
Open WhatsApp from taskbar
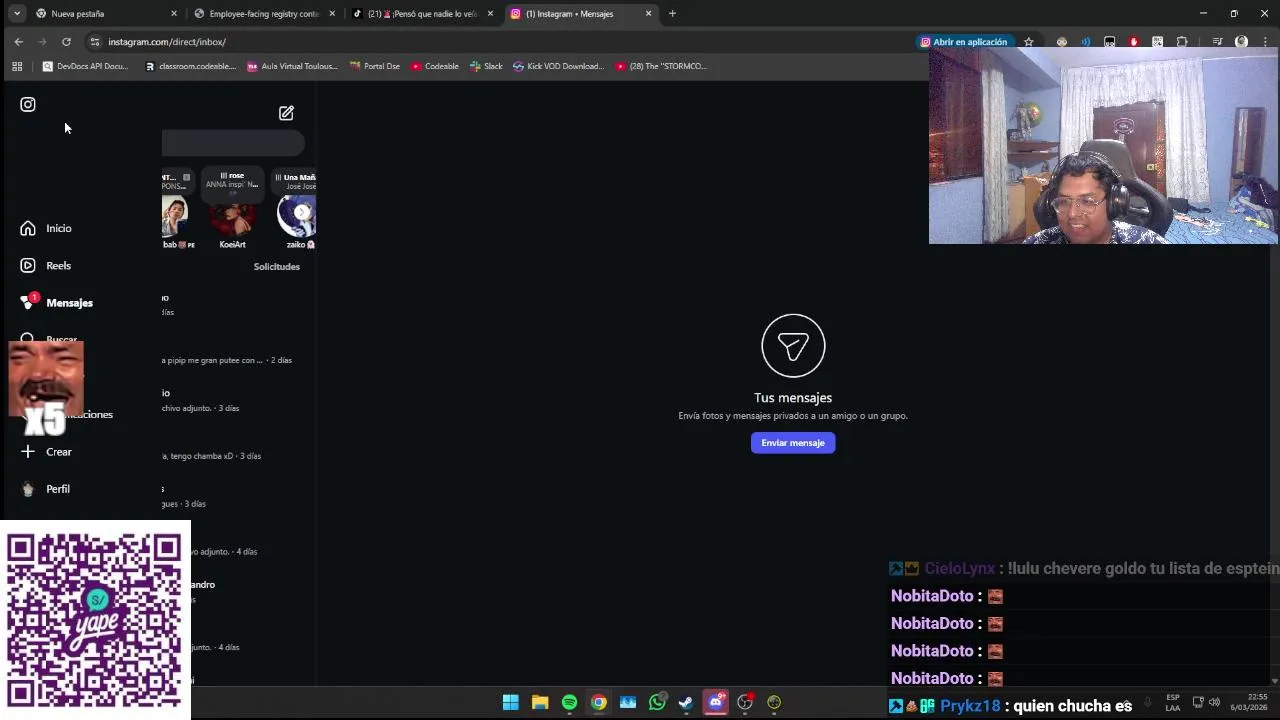[x=657, y=703]
